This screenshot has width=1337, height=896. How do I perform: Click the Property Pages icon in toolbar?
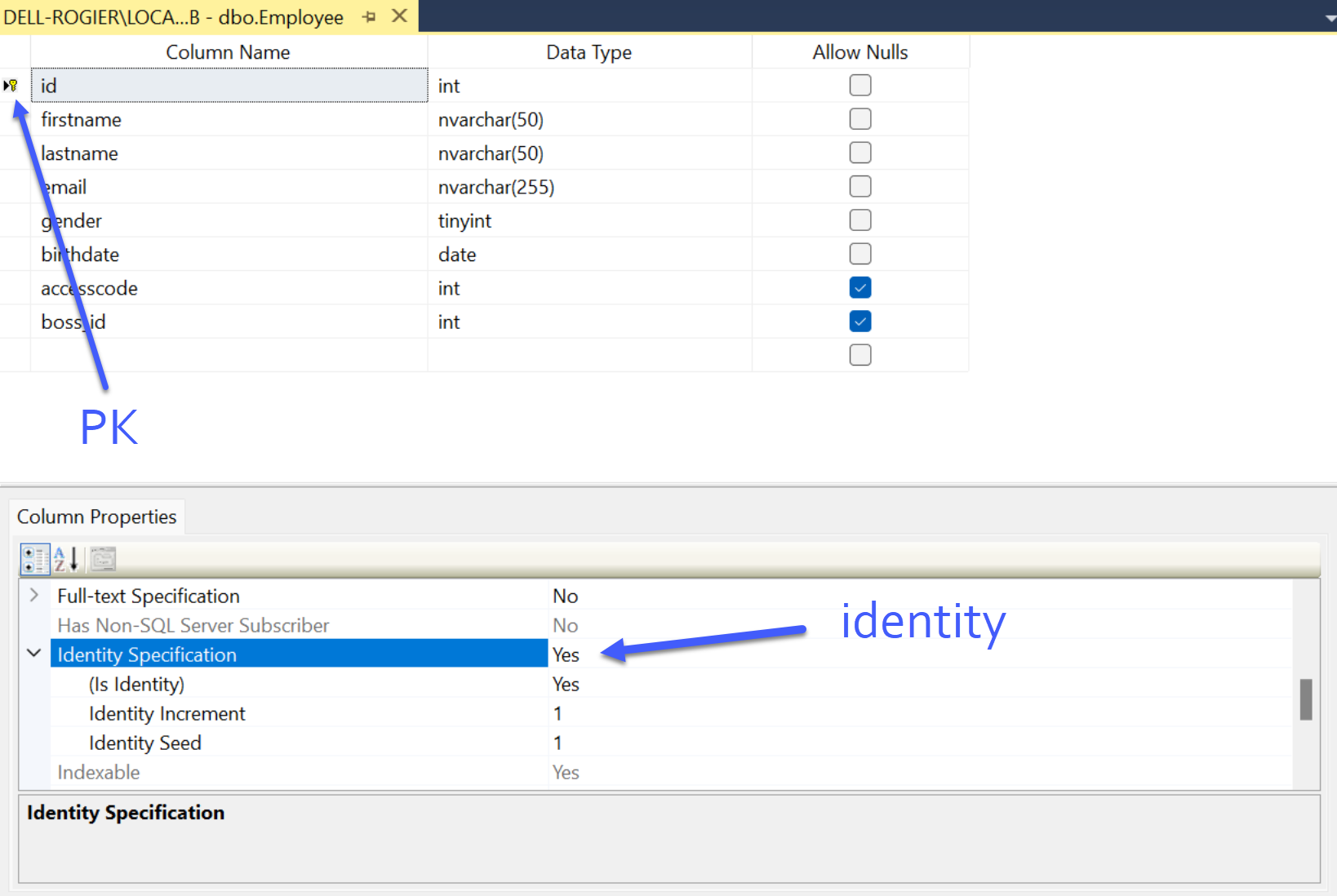coord(103,560)
